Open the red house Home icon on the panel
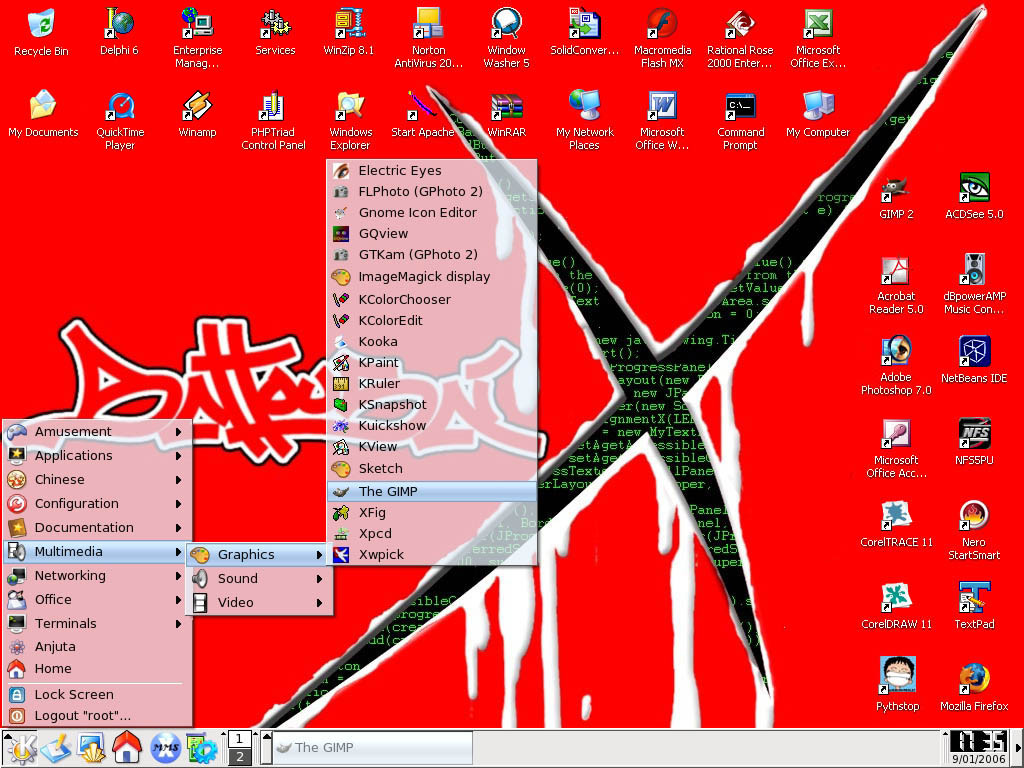The image size is (1024, 768). (127, 748)
